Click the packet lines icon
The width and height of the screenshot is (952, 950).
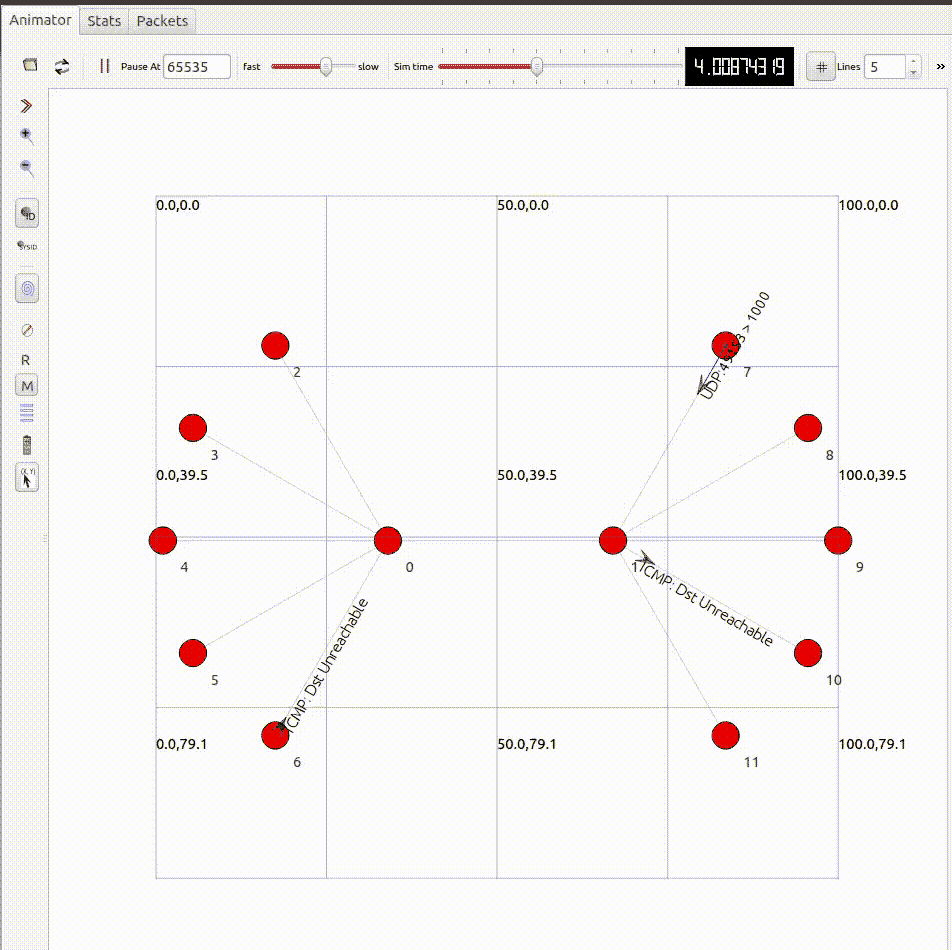[x=27, y=413]
